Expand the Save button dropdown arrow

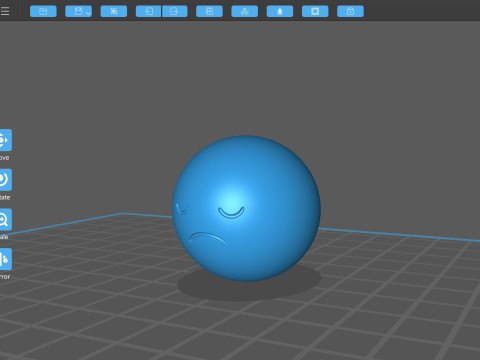(88, 13)
